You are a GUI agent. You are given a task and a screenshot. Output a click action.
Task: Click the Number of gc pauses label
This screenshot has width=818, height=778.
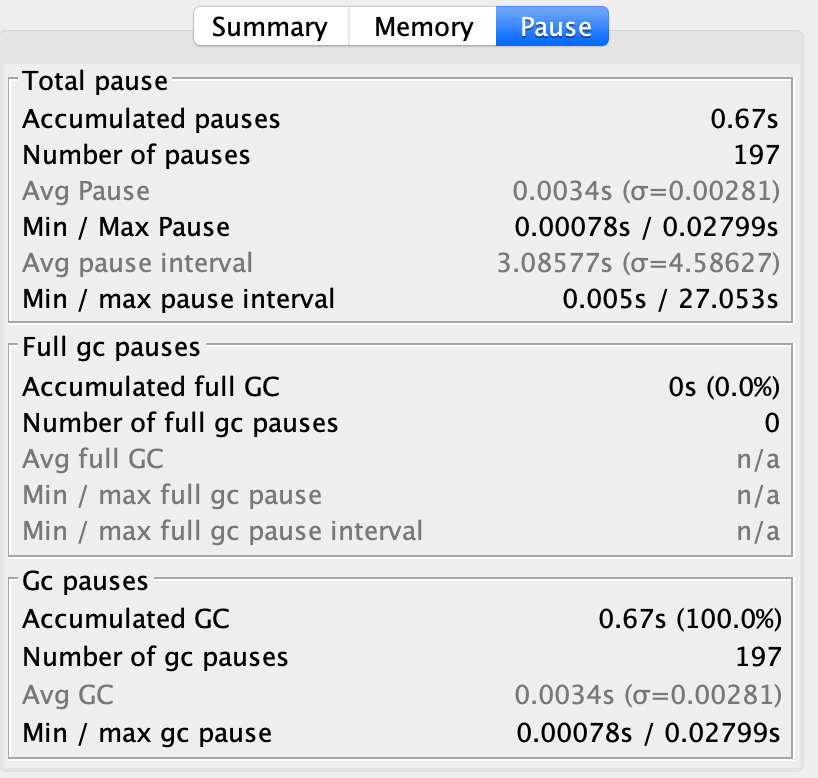[x=155, y=657]
